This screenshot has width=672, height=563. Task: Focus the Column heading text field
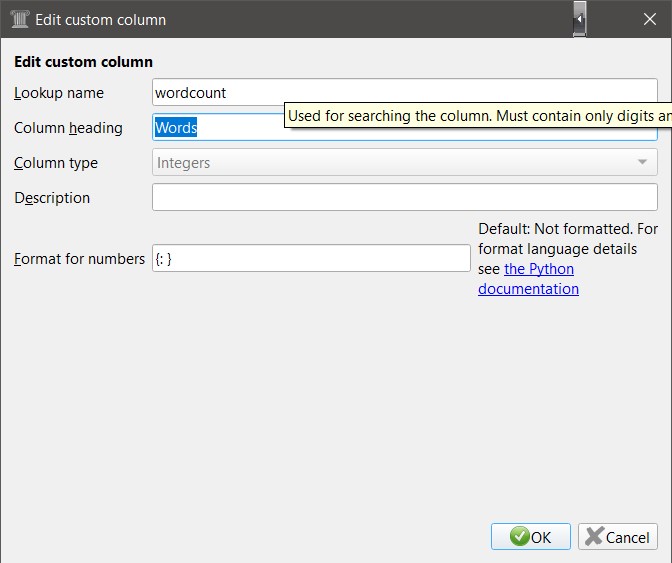(218, 128)
